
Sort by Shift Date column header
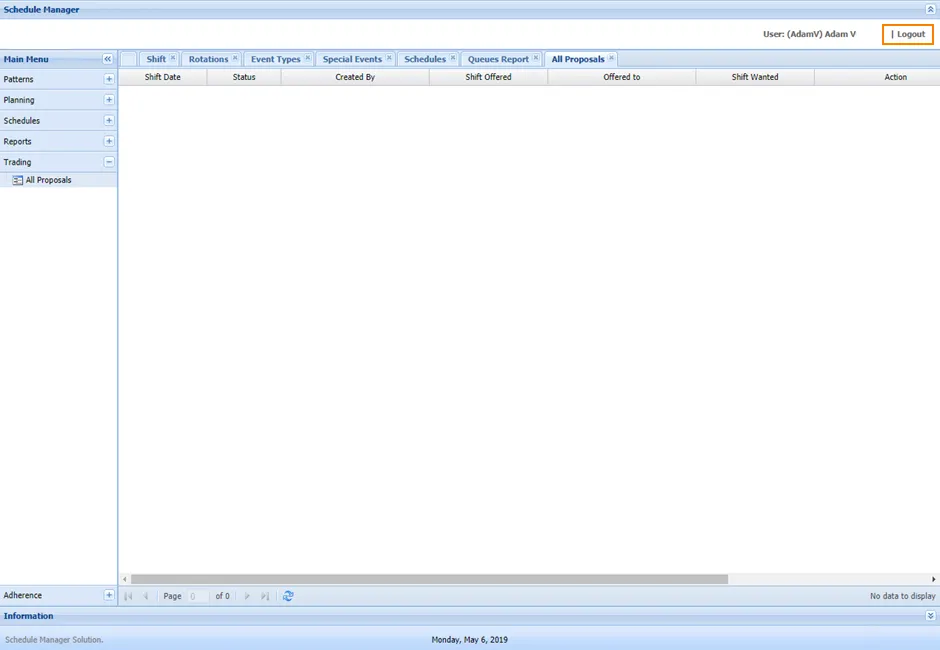[x=162, y=77]
